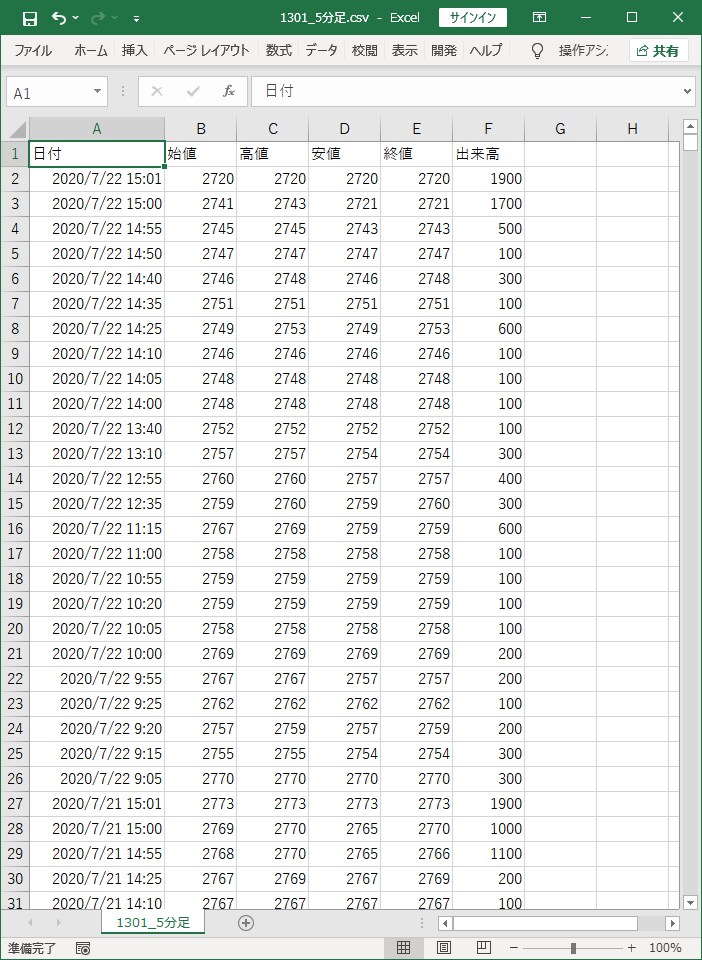The width and height of the screenshot is (702, 960).
Task: Switch to Normal view icon
Action: (403, 948)
